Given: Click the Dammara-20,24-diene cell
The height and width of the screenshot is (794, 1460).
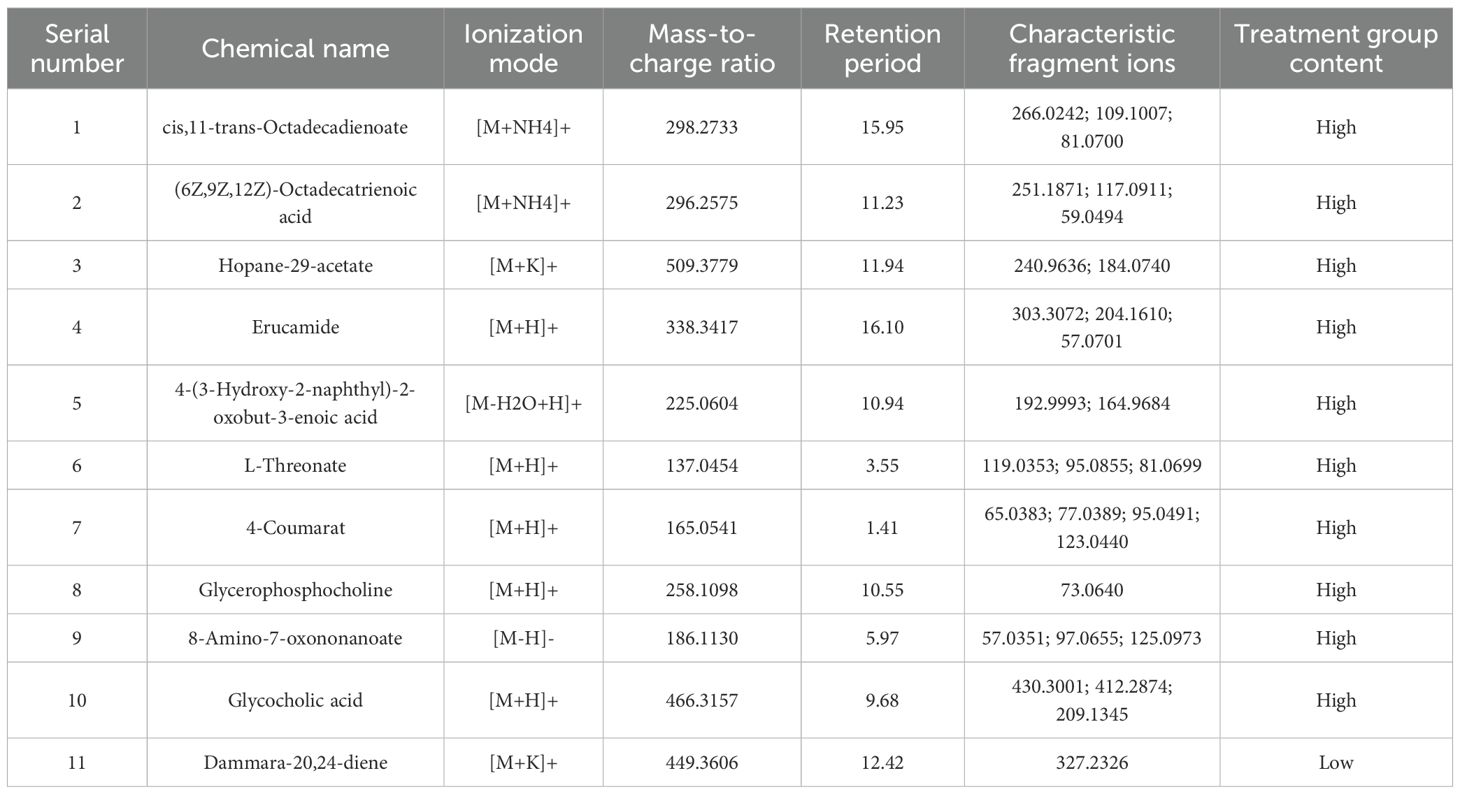Looking at the screenshot, I should coord(295,762).
